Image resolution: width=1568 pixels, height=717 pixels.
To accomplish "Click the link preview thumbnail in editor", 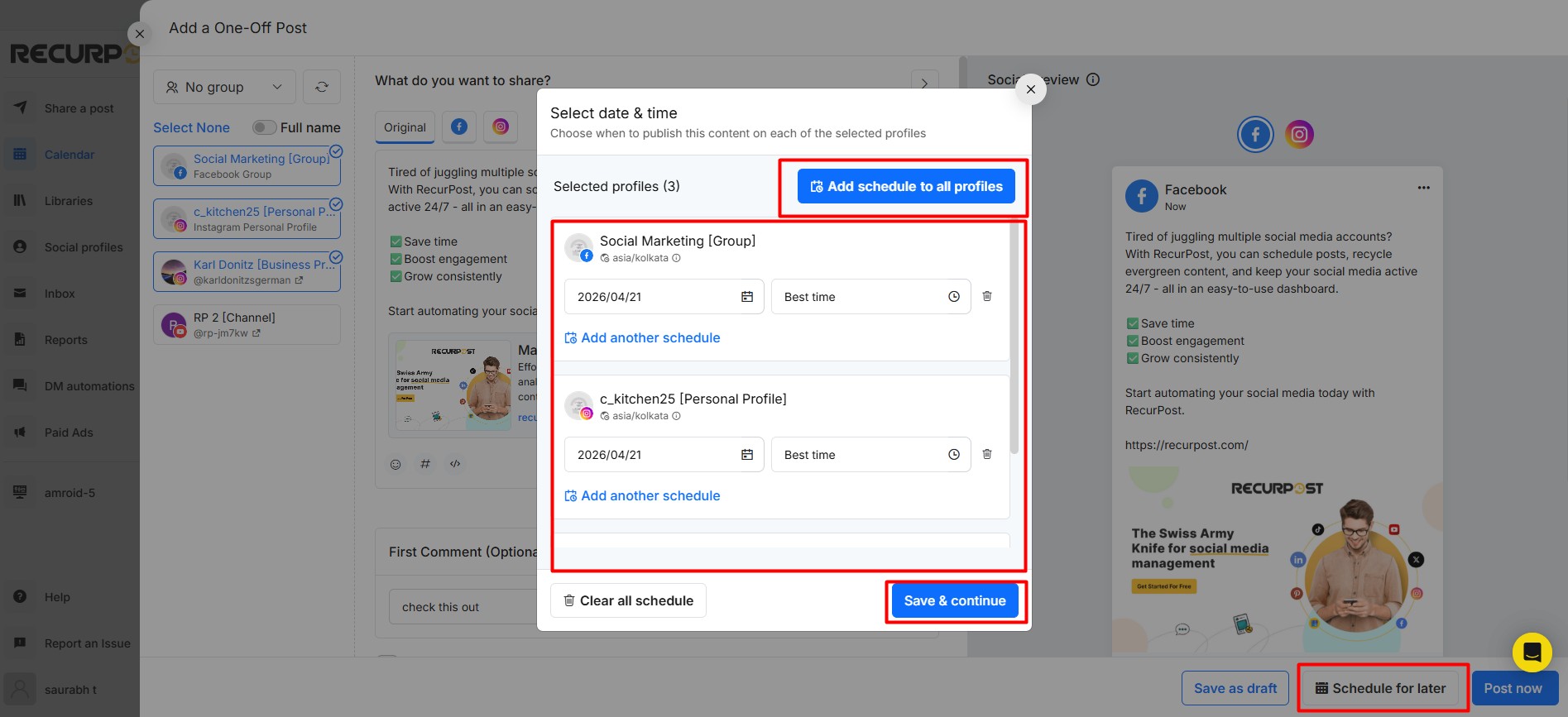I will pos(453,385).
